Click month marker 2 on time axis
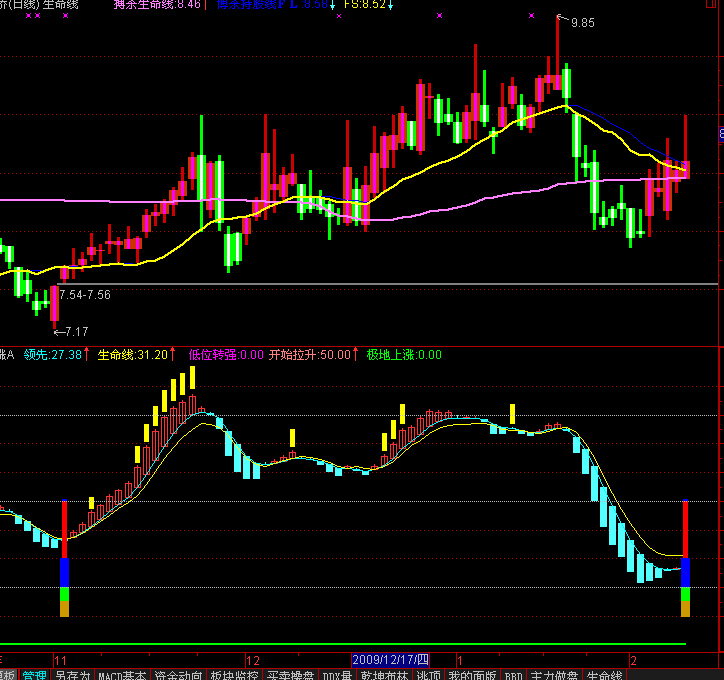This screenshot has height=680, width=724. pyautogui.click(x=634, y=661)
